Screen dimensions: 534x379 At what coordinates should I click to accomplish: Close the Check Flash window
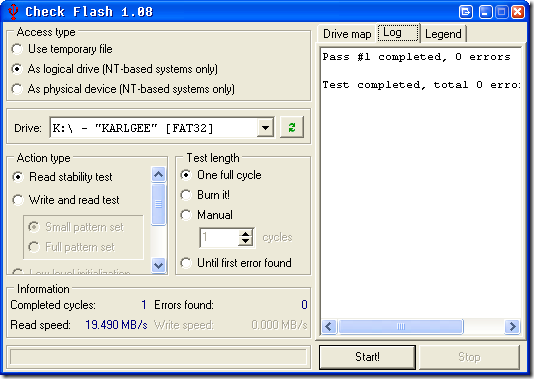(x=518, y=12)
